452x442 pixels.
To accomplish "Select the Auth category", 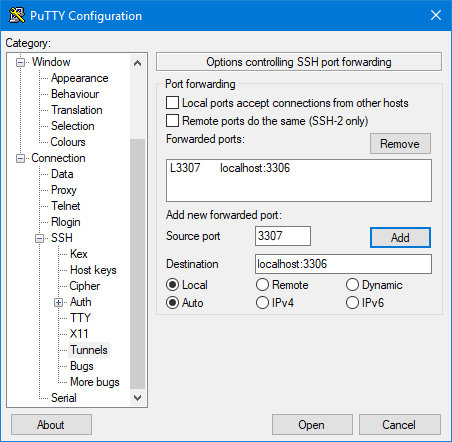I will coord(80,302).
